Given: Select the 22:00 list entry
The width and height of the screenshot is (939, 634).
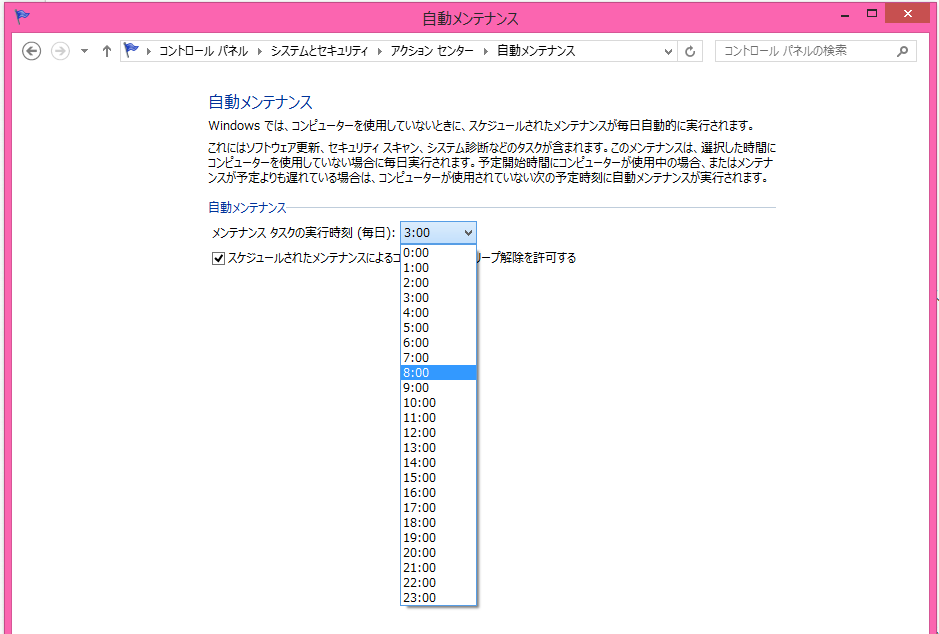Looking at the screenshot, I should [438, 582].
